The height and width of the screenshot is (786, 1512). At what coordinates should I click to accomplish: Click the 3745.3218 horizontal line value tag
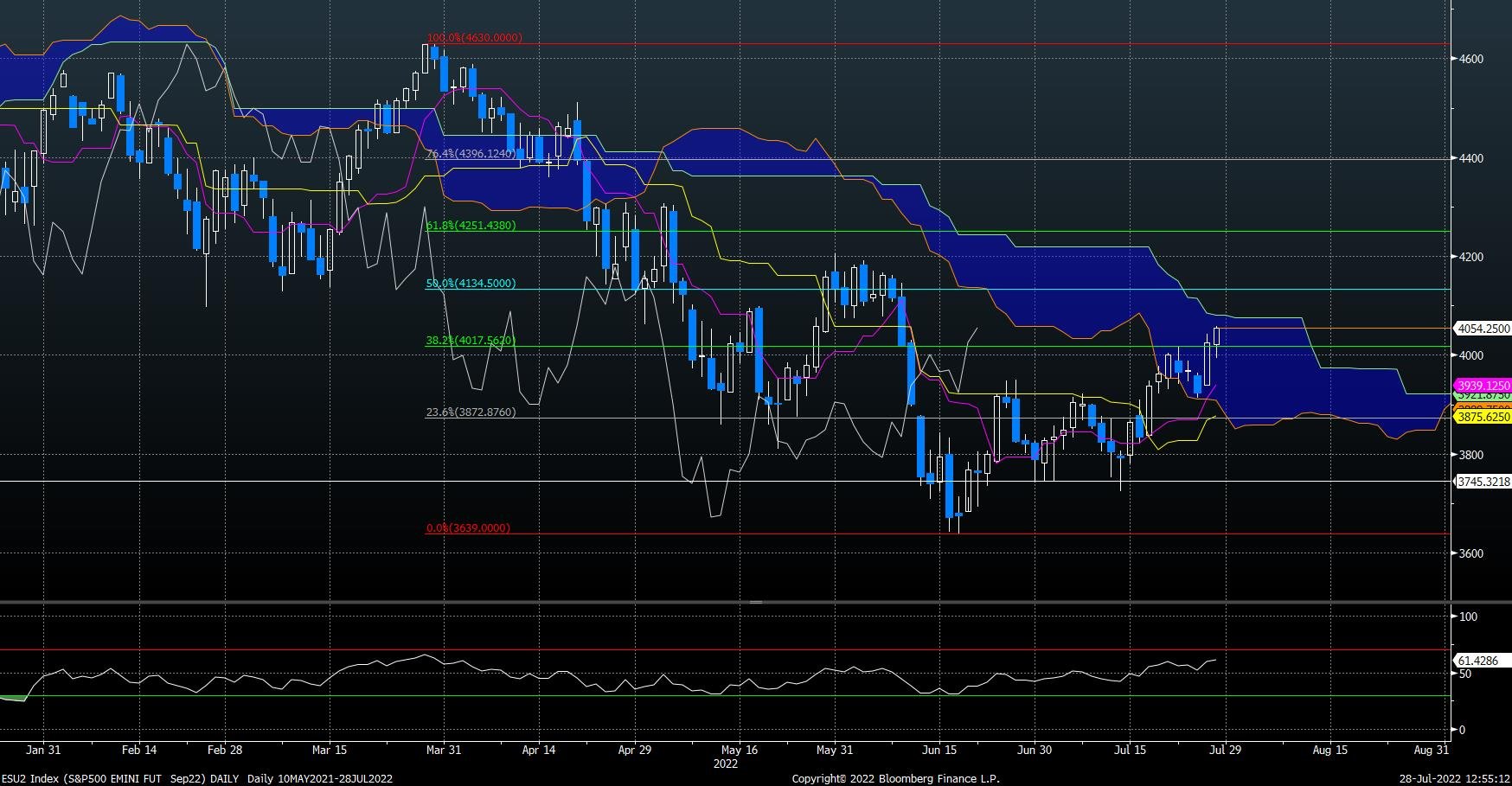click(x=1483, y=482)
